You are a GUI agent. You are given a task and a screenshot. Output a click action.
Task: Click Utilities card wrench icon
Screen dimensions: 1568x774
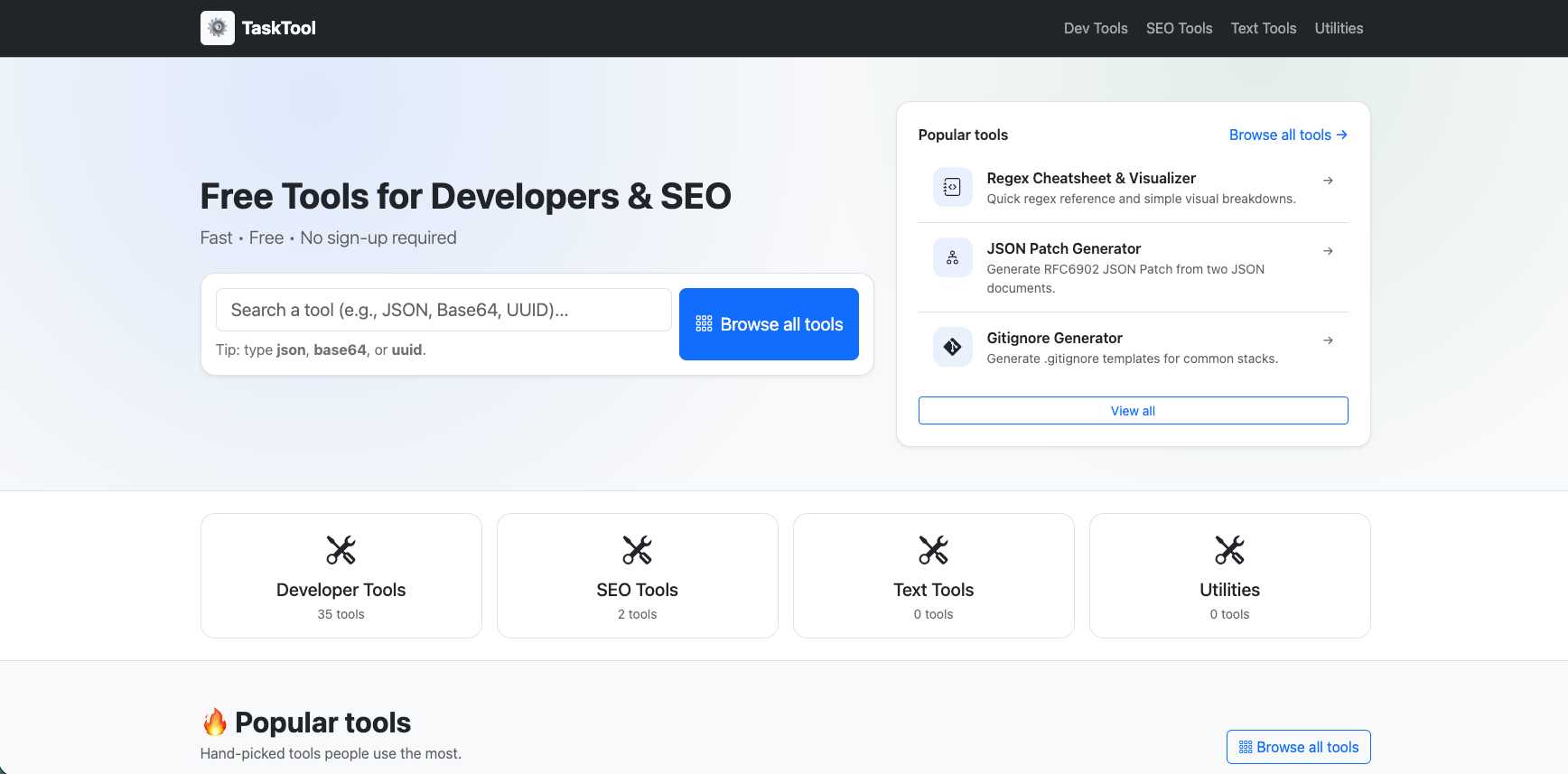1229,550
